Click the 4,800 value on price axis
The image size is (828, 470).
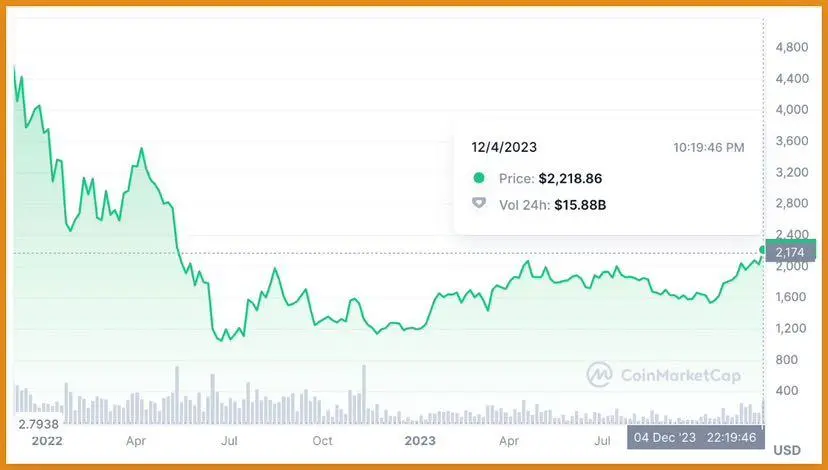[x=792, y=47]
